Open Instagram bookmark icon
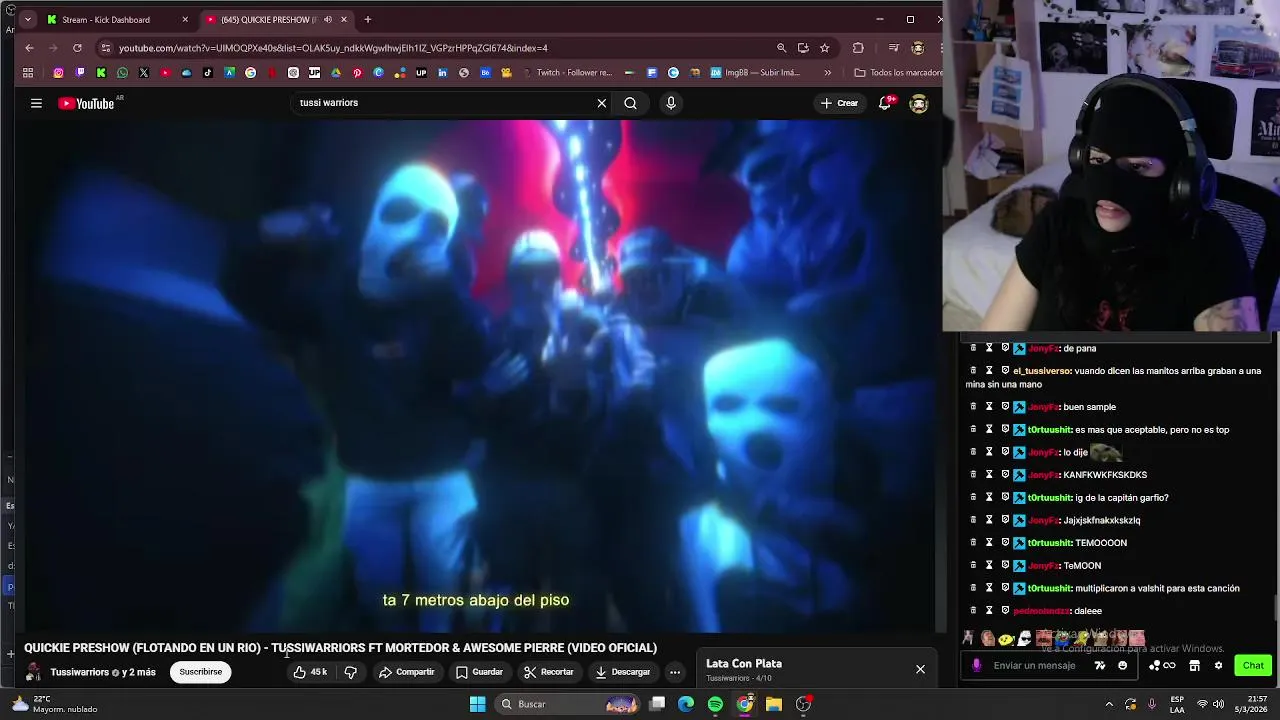This screenshot has width=1280, height=720. pyautogui.click(x=58, y=73)
